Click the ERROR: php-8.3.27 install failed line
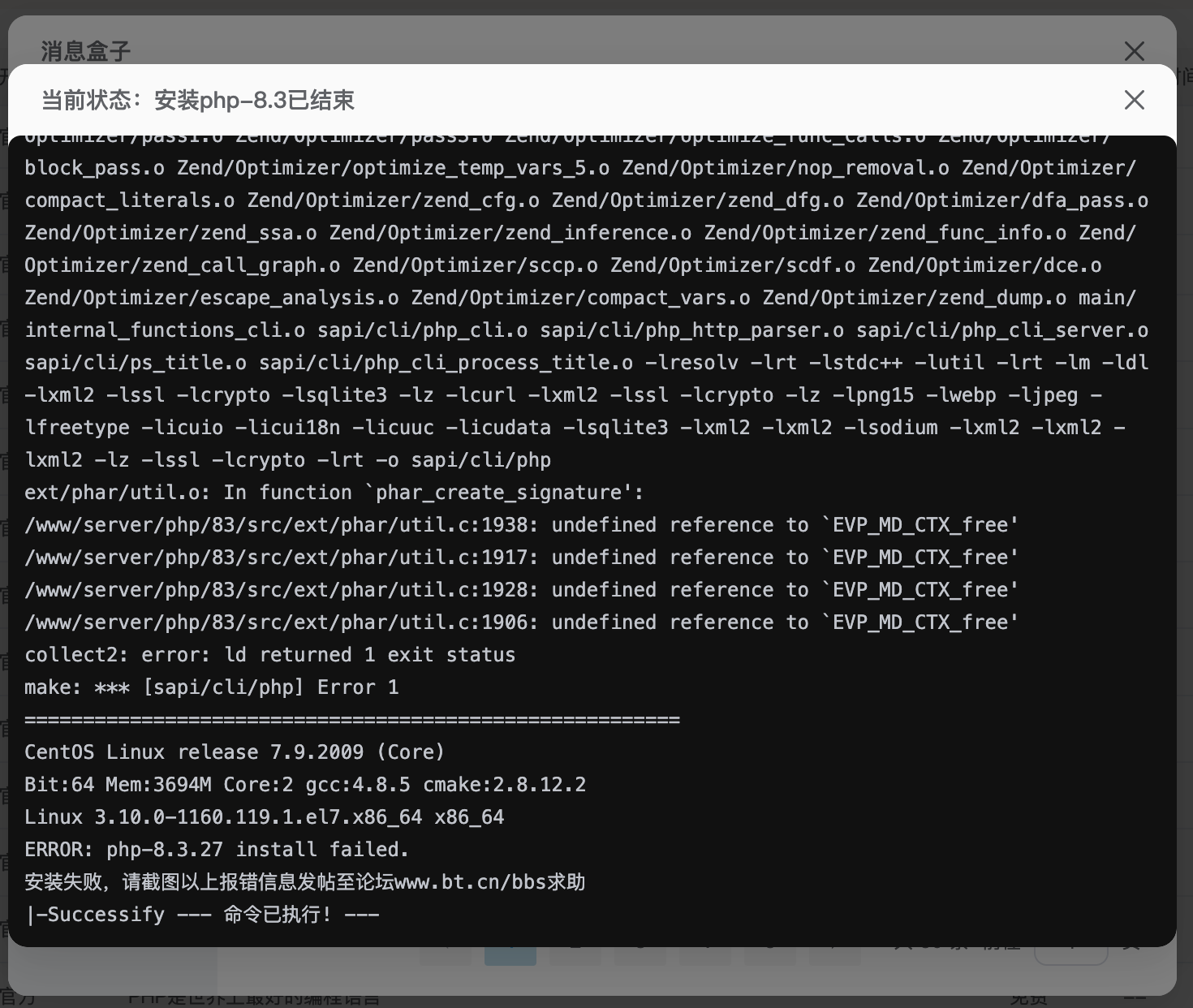The width and height of the screenshot is (1193, 1008). pyautogui.click(x=216, y=849)
